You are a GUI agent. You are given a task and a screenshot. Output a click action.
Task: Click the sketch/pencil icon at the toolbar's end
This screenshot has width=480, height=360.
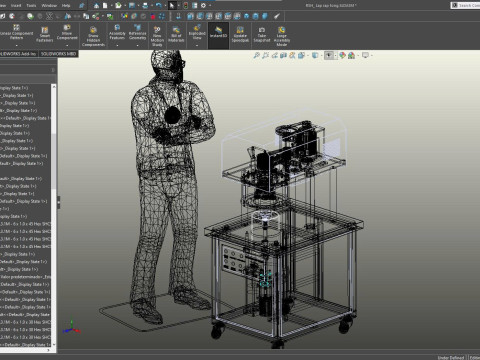point(277,16)
